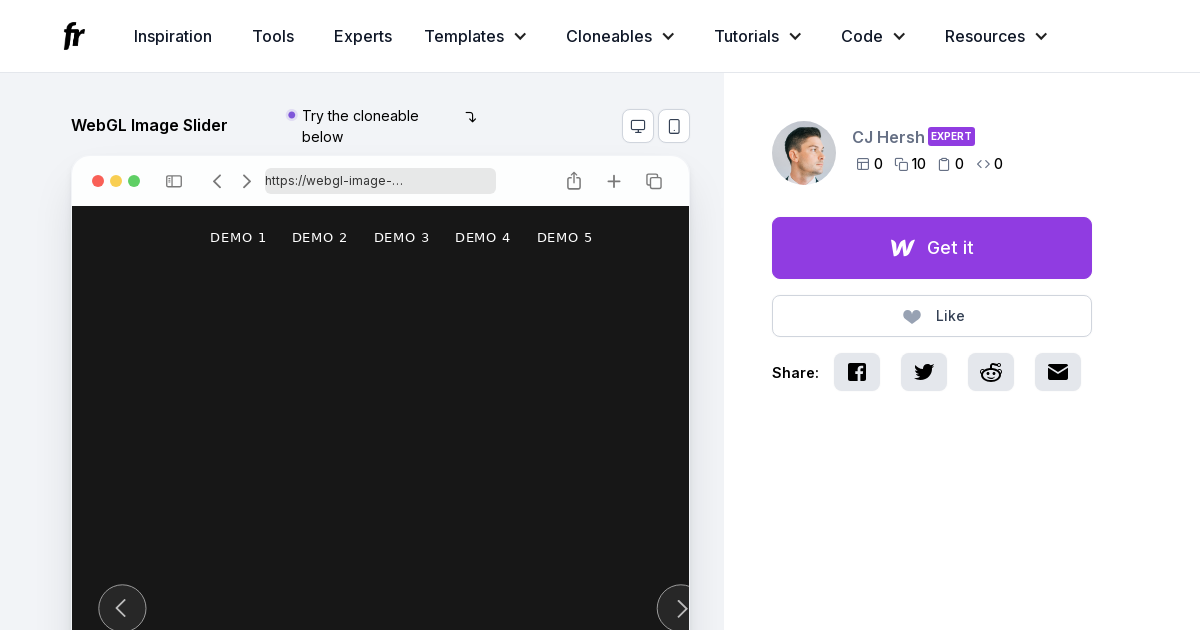The height and width of the screenshot is (630, 1200).
Task: Go forward in the mock browser
Action: tap(247, 181)
